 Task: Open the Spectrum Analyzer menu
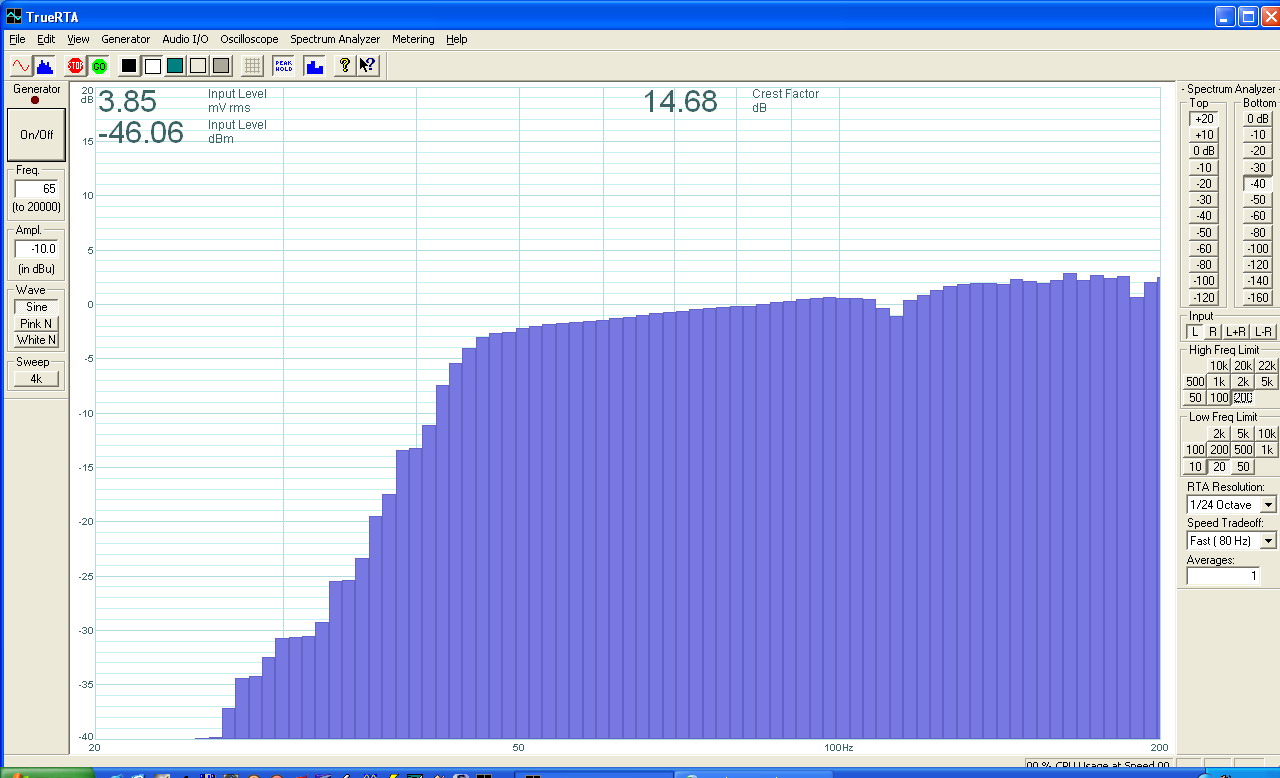click(335, 39)
